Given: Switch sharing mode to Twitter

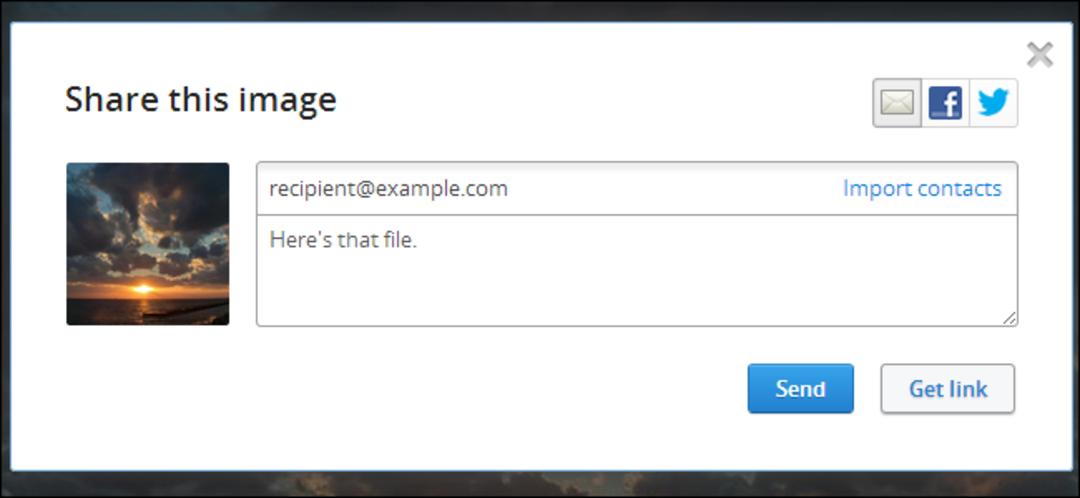Looking at the screenshot, I should click(993, 103).
